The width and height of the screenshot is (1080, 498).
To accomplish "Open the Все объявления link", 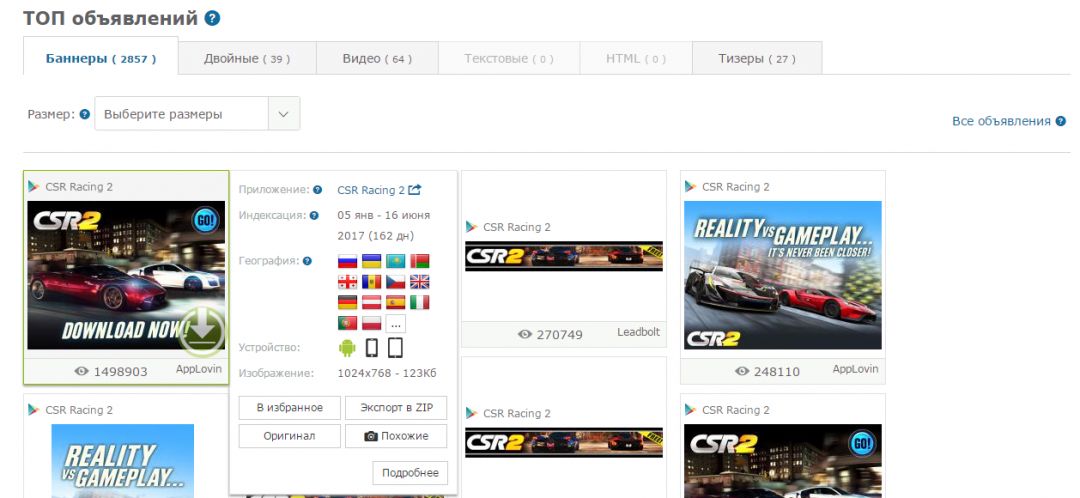I will tap(1001, 121).
